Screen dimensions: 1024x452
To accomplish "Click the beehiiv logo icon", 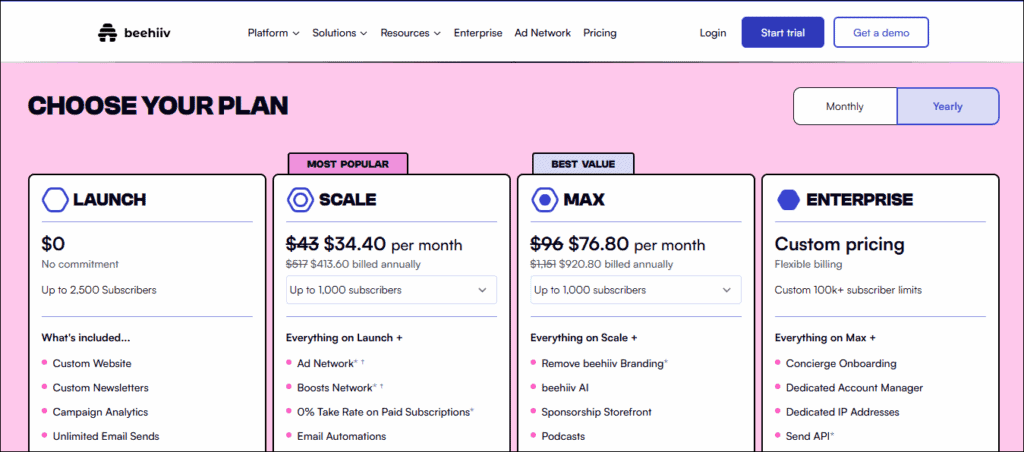I will (x=107, y=33).
